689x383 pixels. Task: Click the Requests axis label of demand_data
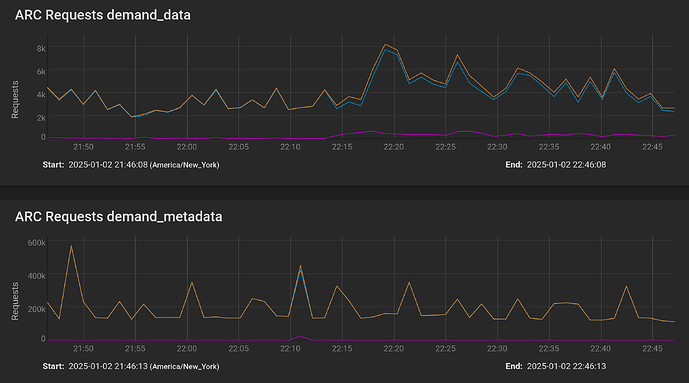click(x=15, y=99)
